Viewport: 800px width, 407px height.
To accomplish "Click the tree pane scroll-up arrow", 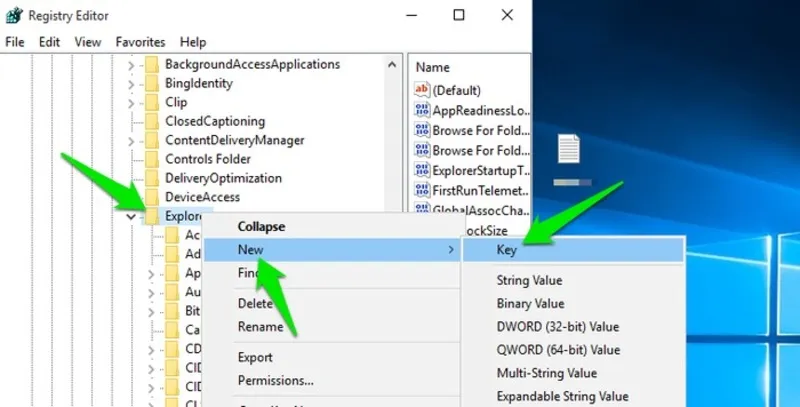I will (x=392, y=65).
